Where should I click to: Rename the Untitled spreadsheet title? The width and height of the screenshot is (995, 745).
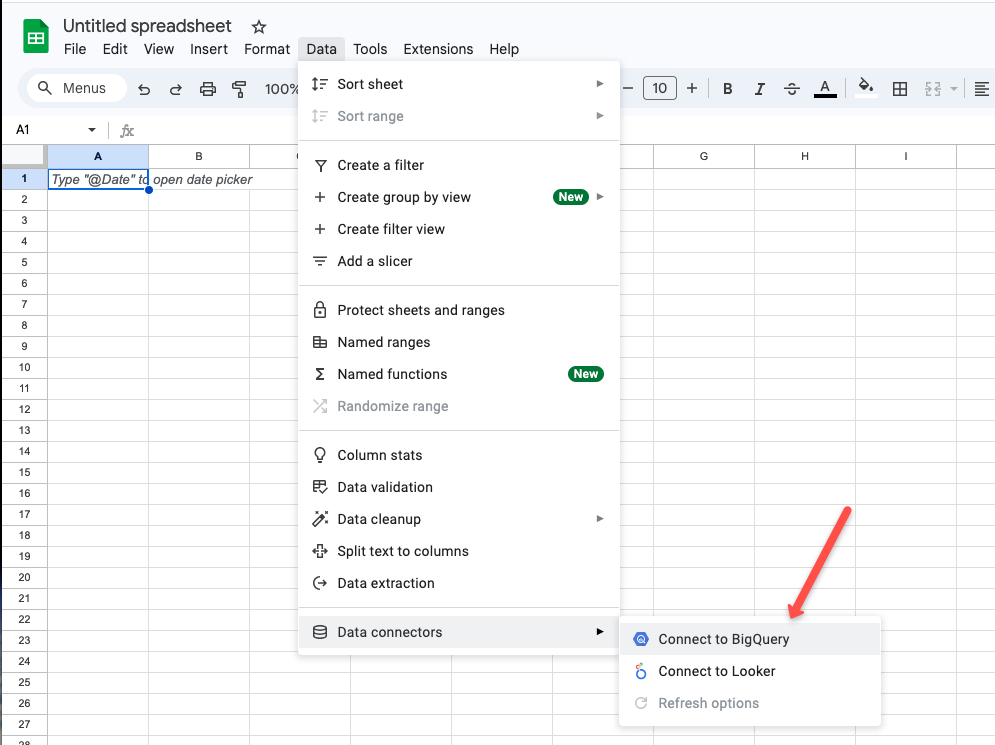(147, 26)
